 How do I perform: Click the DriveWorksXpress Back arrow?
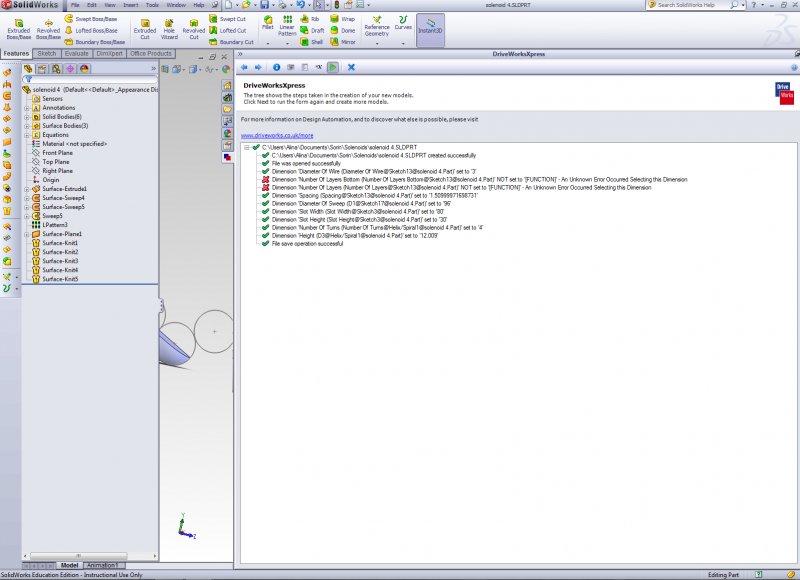(x=244, y=67)
